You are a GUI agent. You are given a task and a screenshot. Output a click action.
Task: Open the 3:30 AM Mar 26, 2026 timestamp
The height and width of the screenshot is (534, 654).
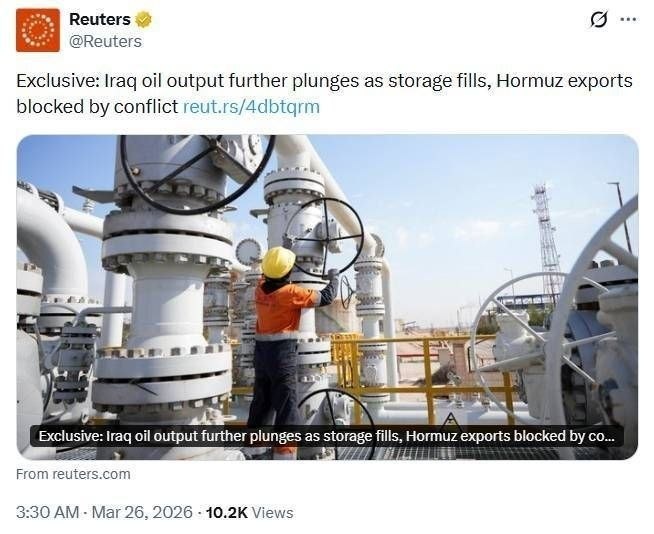104,512
